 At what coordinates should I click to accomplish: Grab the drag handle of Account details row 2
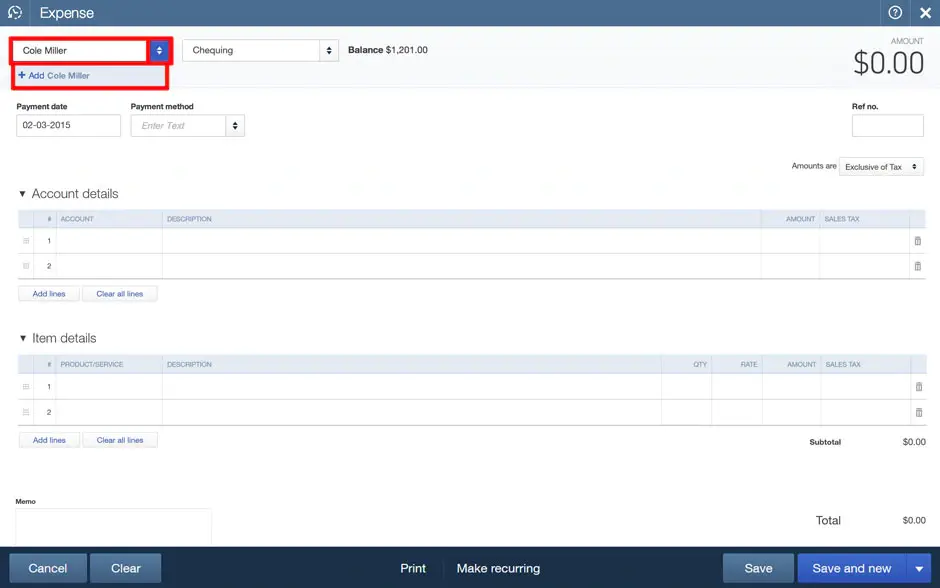point(26,266)
